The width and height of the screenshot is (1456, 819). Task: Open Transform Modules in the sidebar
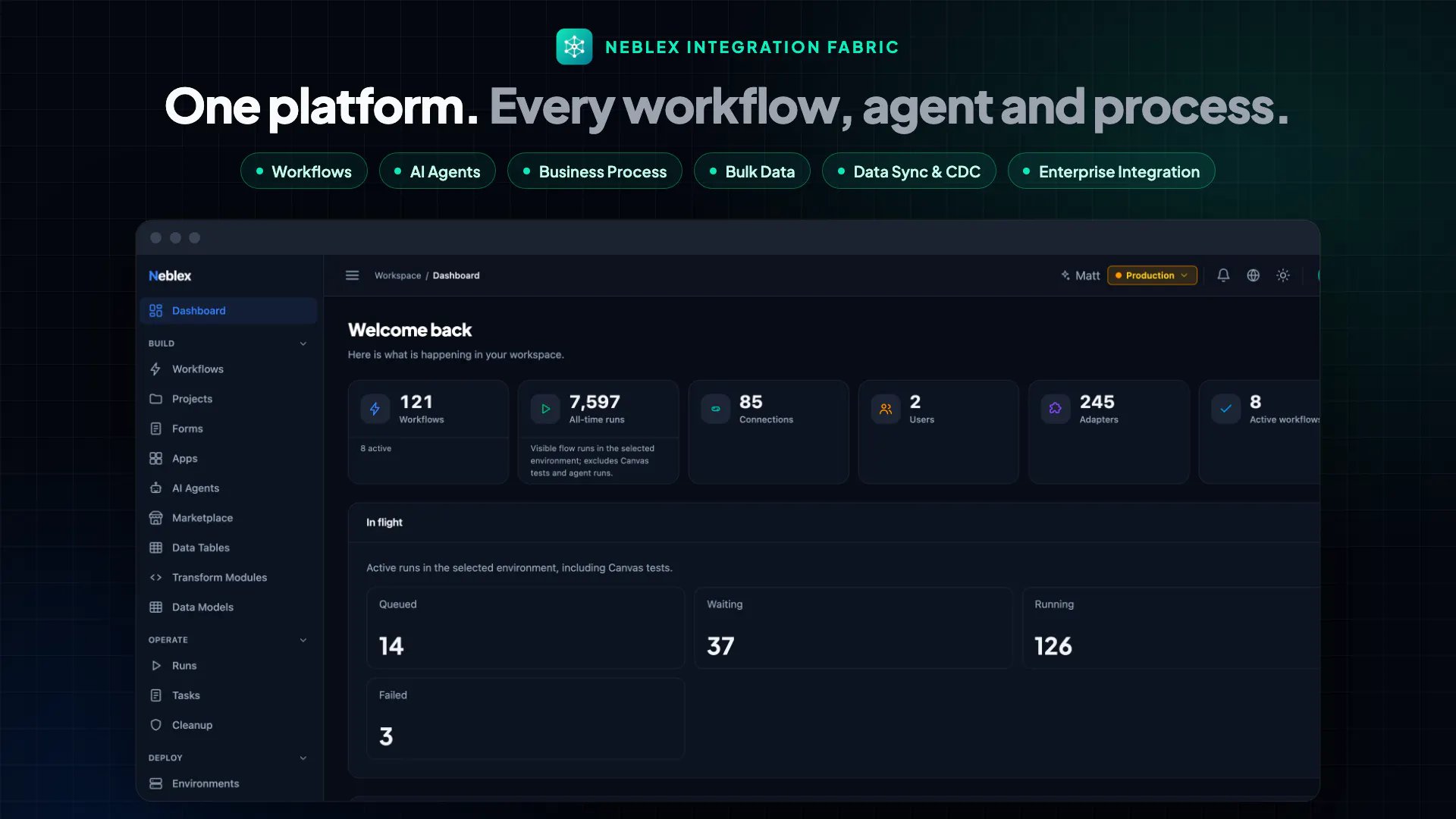228,578
